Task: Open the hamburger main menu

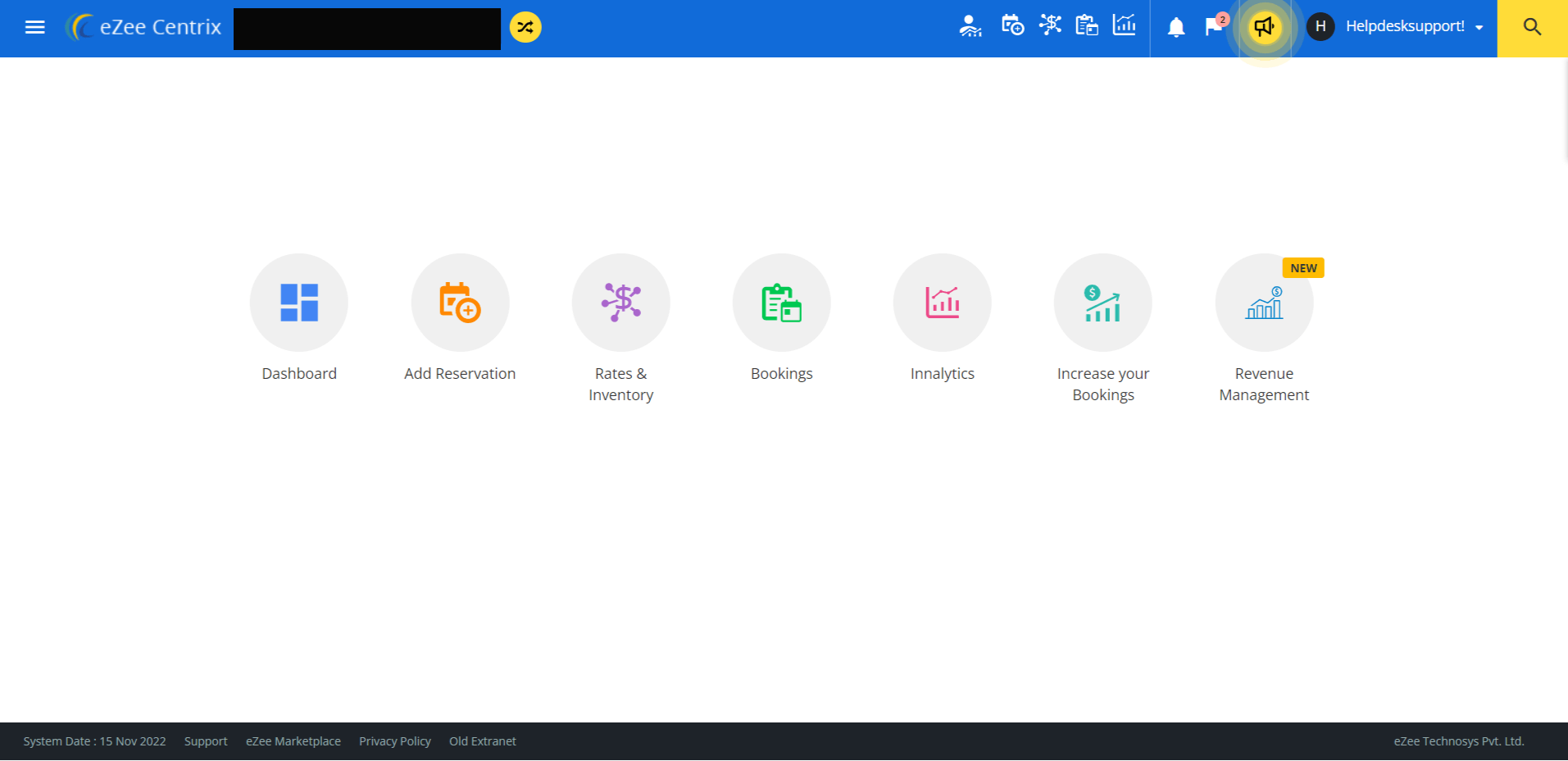Action: 34,27
